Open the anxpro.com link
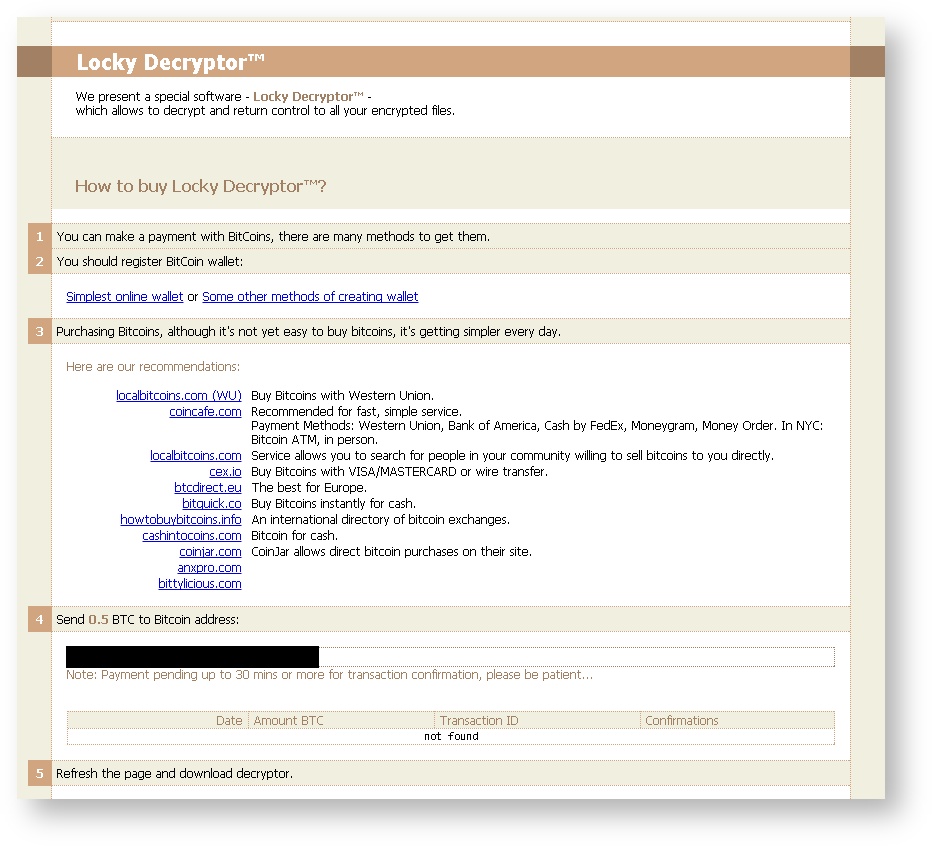Viewport: 933px width, 847px height. tap(209, 568)
